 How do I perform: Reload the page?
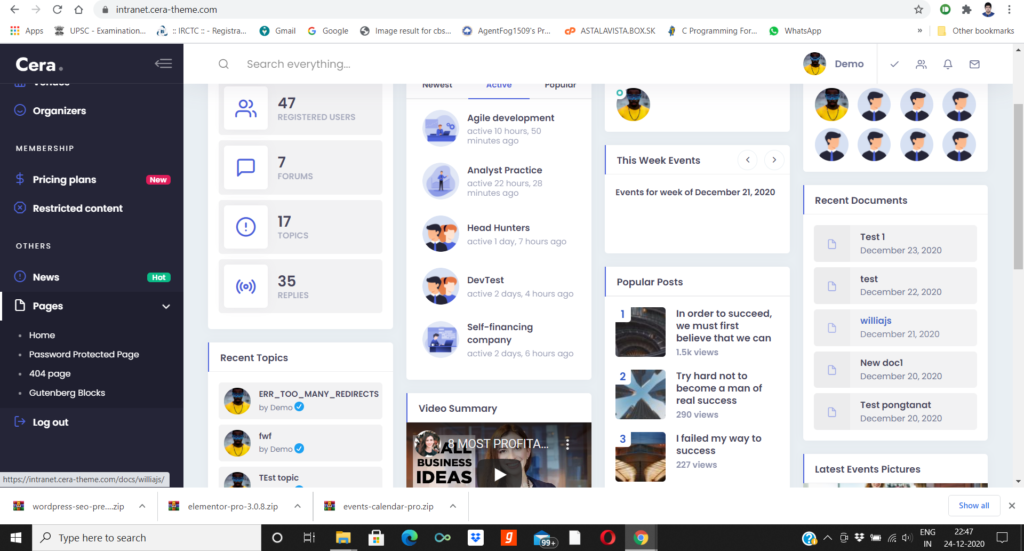pos(57,9)
